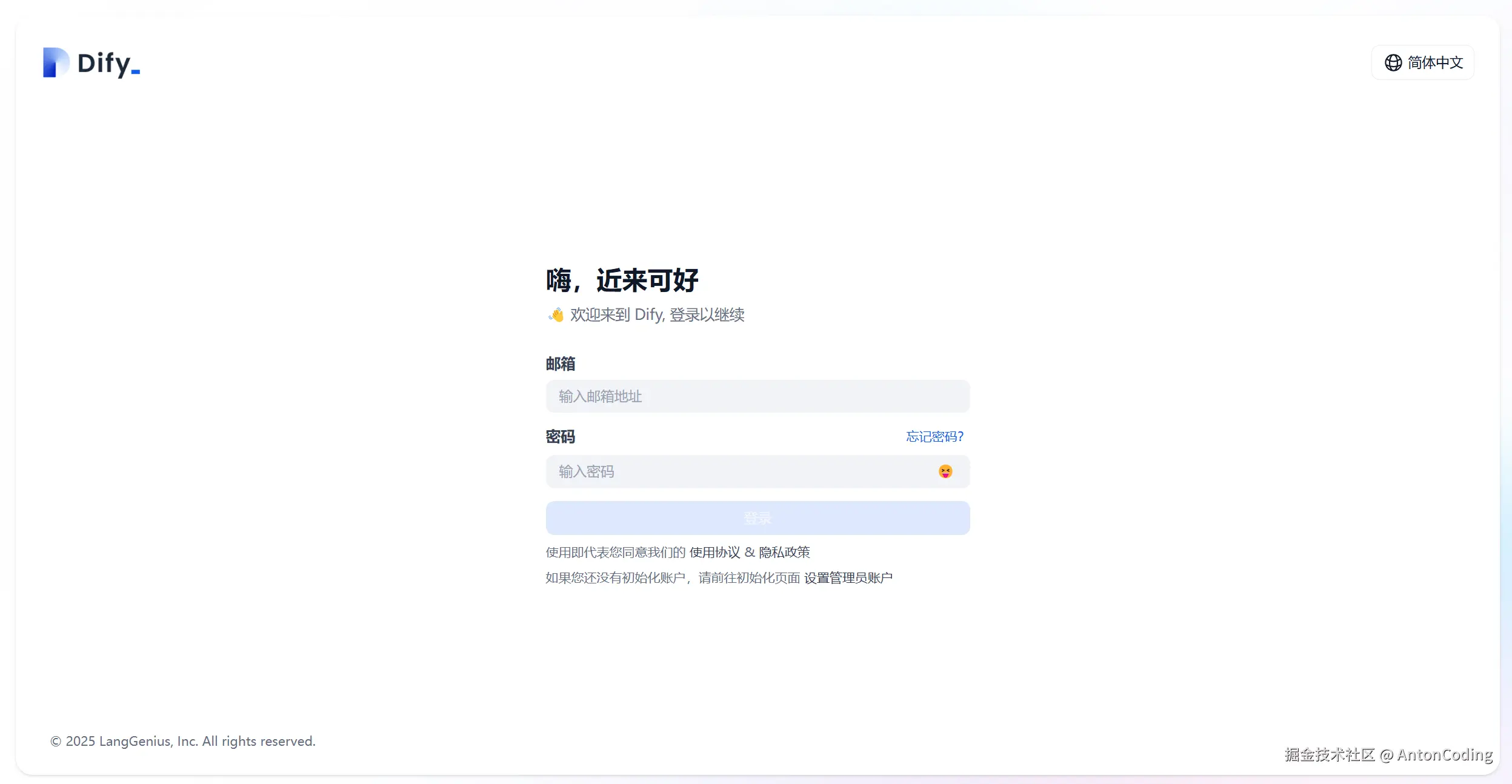This screenshot has height=784, width=1512.
Task: Click the greeting heading 嗨，近来可好
Action: tap(622, 279)
